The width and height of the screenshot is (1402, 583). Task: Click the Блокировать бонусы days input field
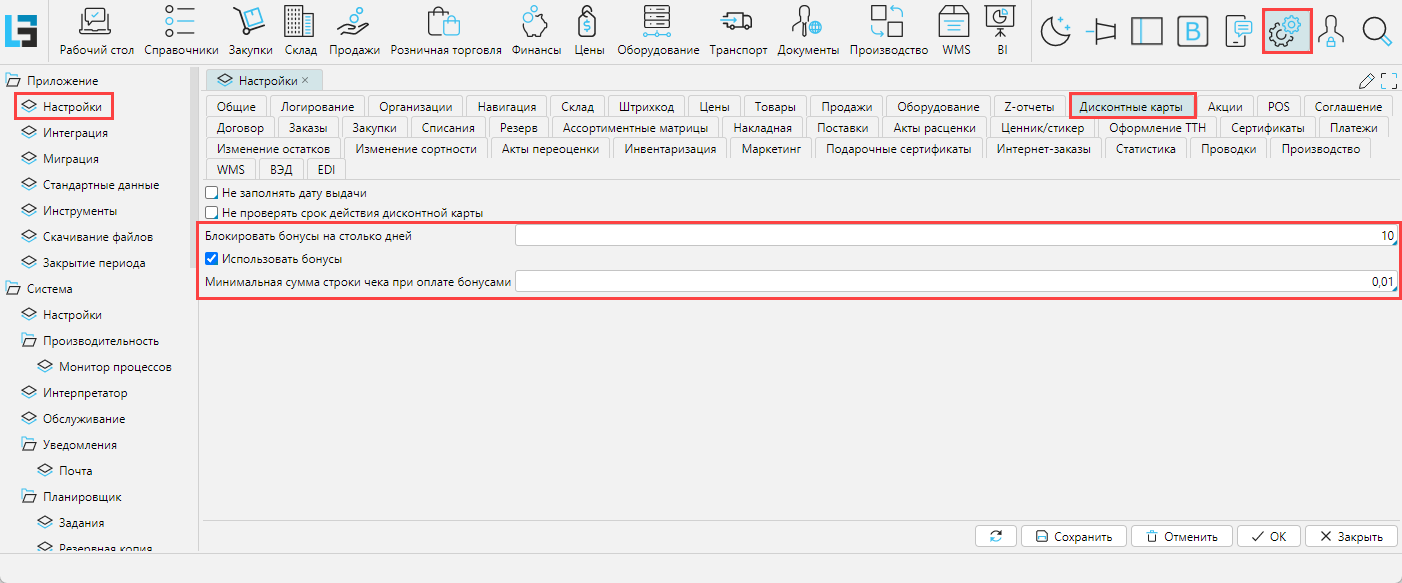pos(954,236)
